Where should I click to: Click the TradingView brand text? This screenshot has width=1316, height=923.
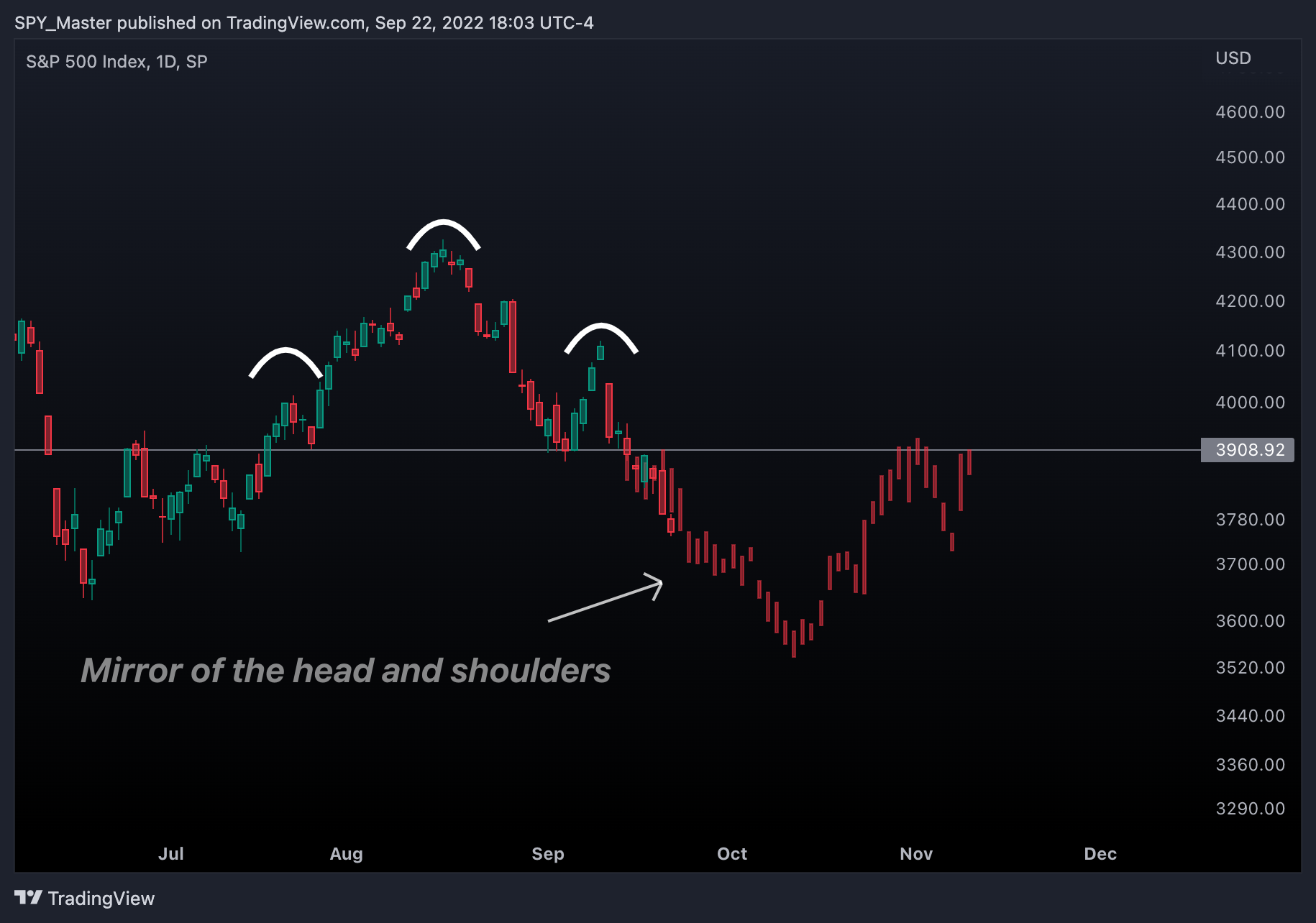[x=101, y=899]
